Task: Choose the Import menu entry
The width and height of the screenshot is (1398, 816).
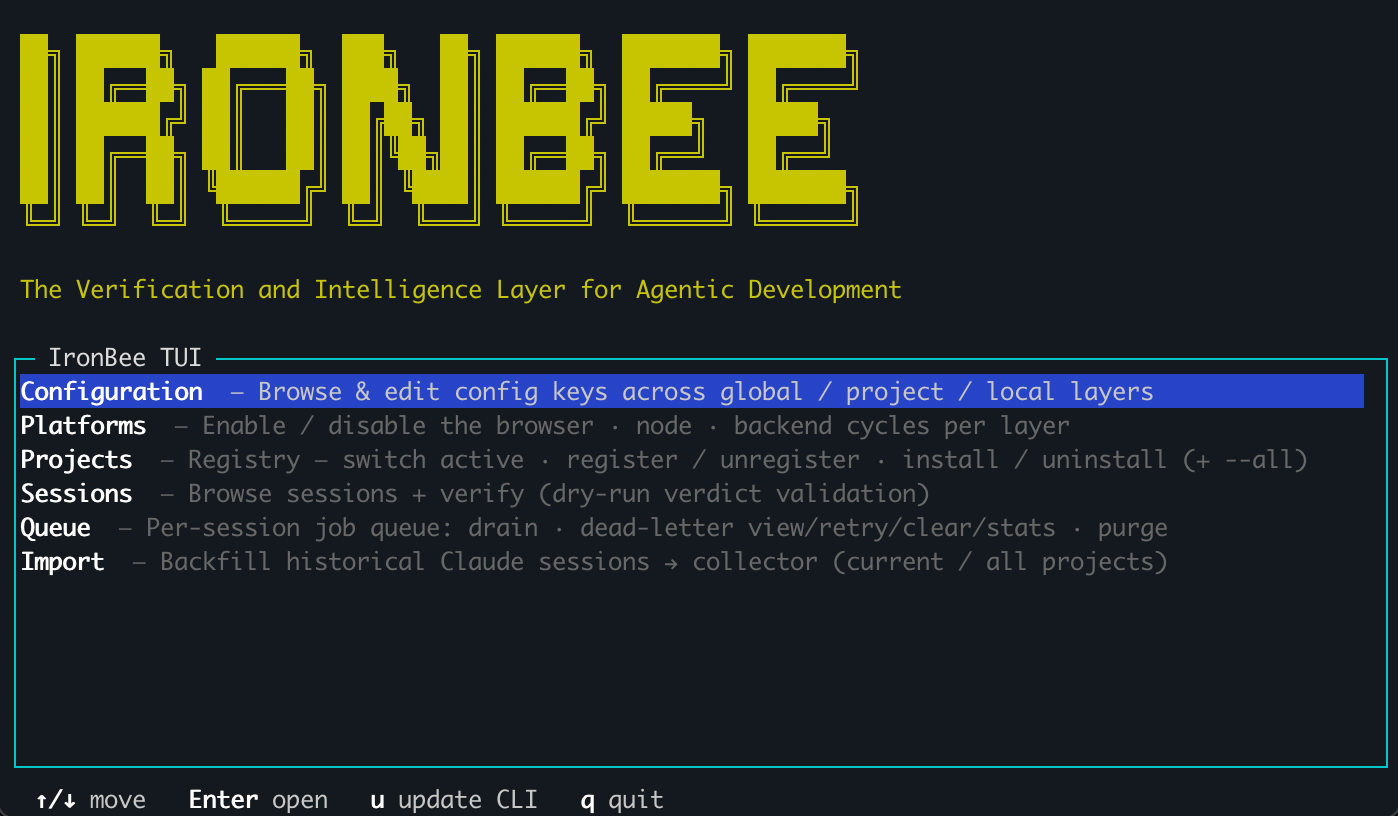Action: (x=692, y=562)
